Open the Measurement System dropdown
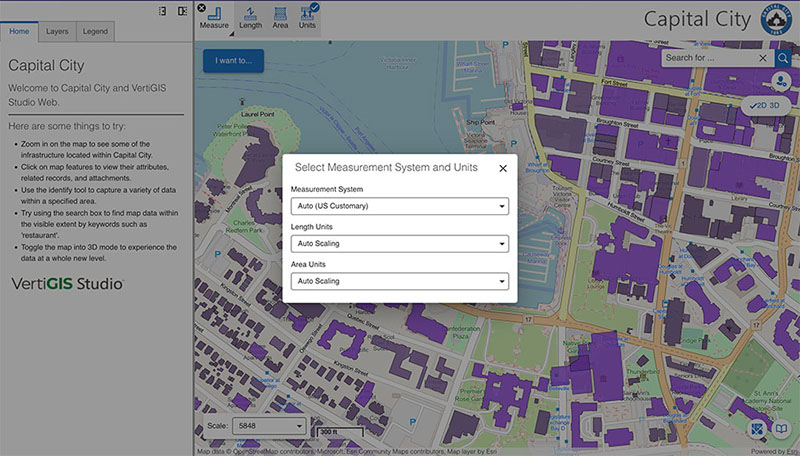The width and height of the screenshot is (800, 456). click(400, 206)
